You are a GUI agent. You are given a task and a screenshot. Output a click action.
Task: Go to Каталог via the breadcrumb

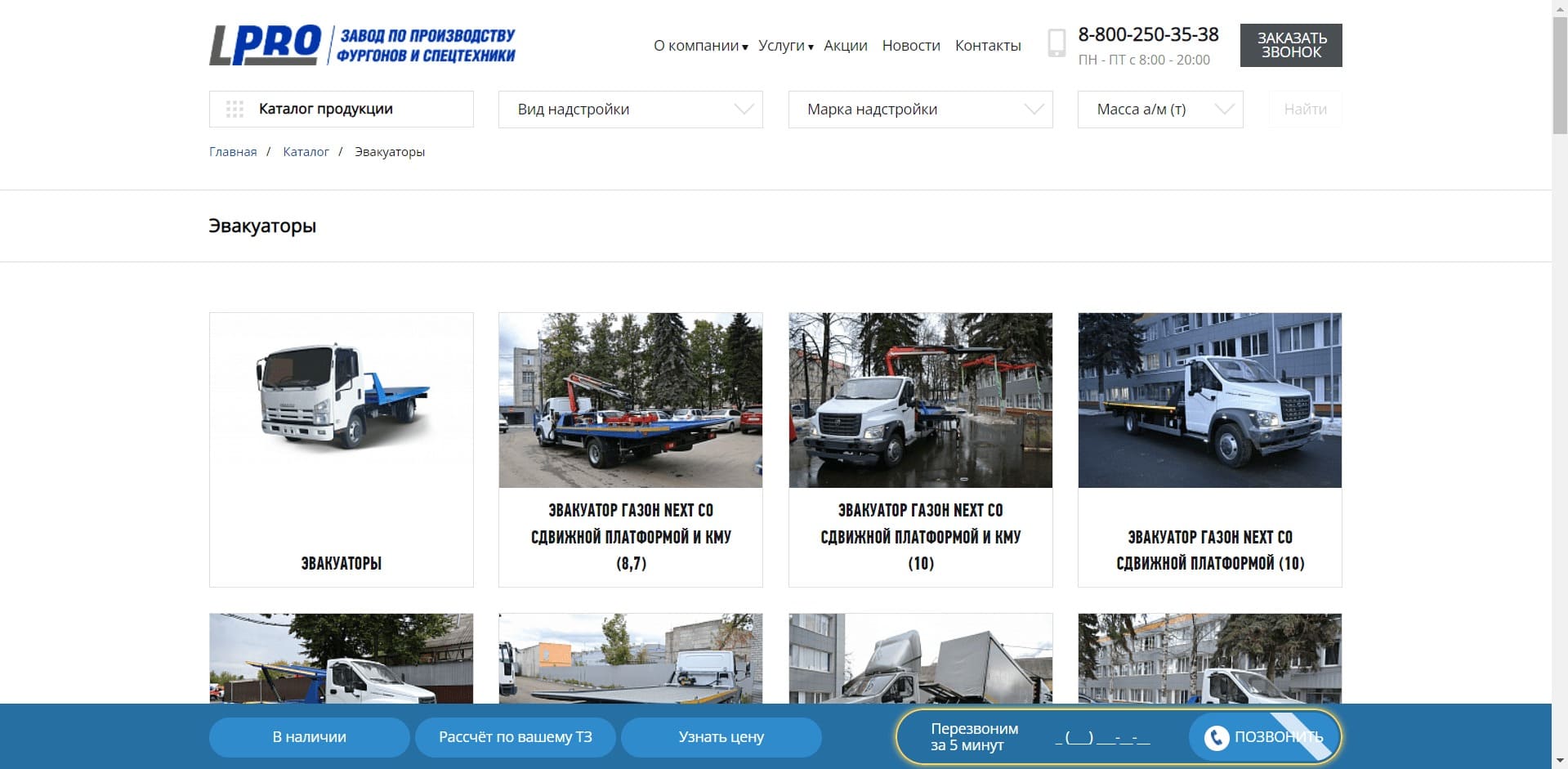click(x=306, y=152)
